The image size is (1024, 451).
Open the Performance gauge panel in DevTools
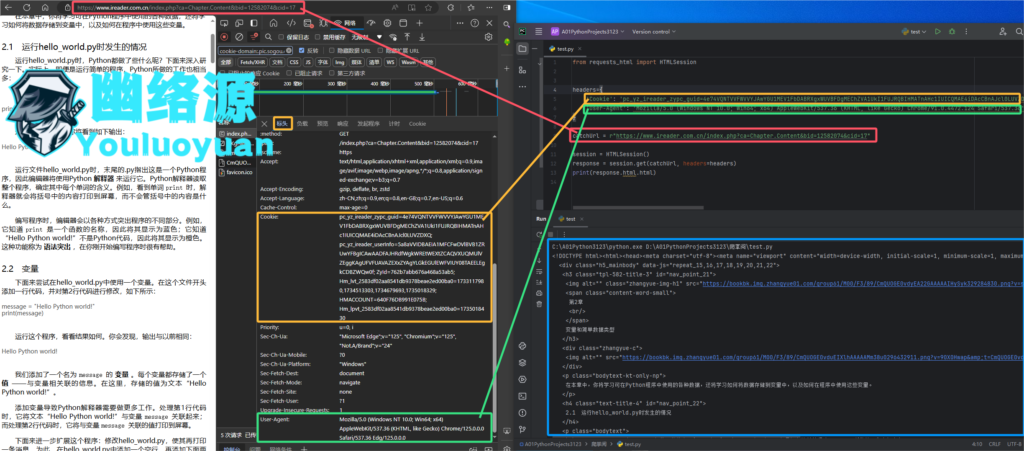371,23
